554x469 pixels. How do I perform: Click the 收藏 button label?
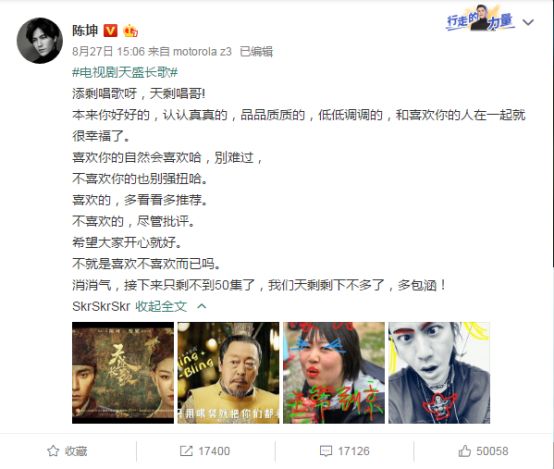click(76, 451)
